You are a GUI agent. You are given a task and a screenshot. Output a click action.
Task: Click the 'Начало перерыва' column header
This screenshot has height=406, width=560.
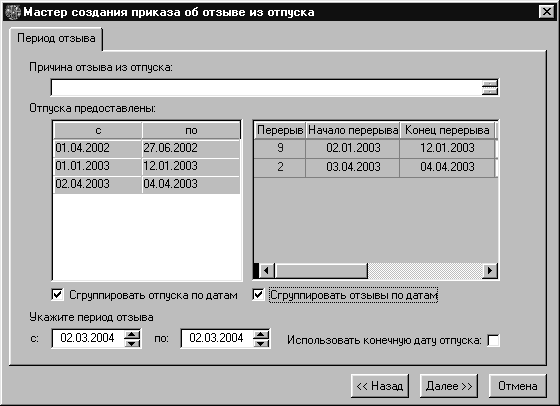point(353,130)
